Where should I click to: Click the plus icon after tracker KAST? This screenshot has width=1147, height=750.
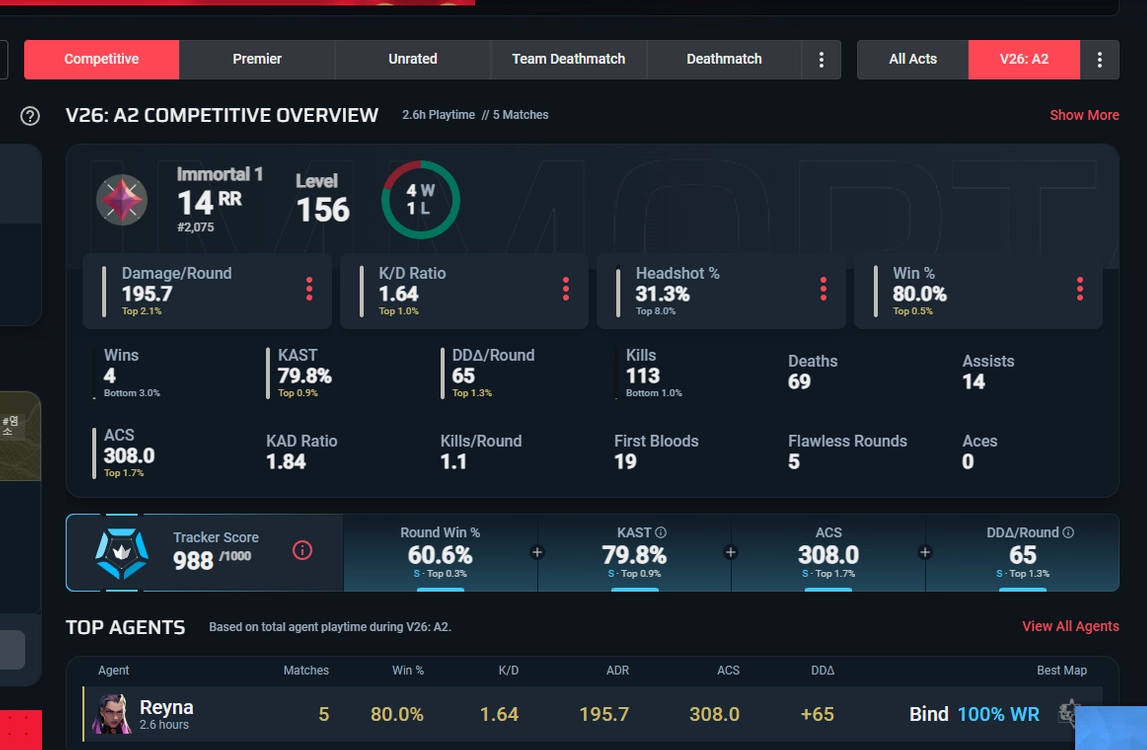point(730,552)
